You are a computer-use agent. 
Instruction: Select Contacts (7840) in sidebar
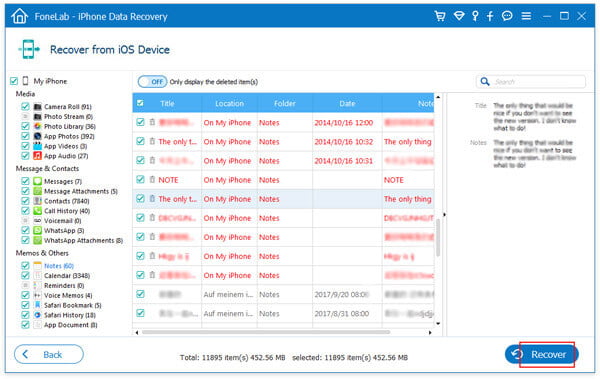point(66,201)
